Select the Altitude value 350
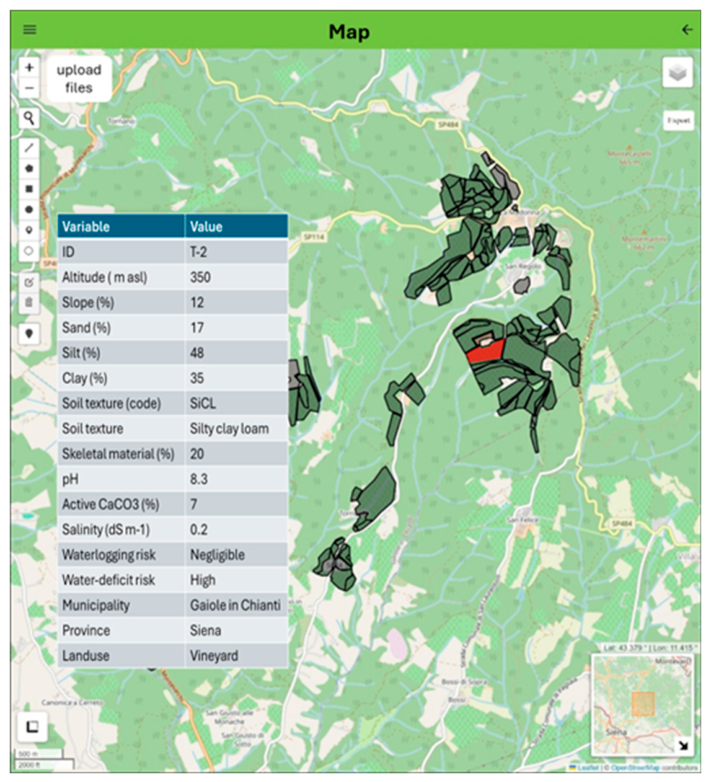Viewport: 710px width, 782px height. [200, 277]
